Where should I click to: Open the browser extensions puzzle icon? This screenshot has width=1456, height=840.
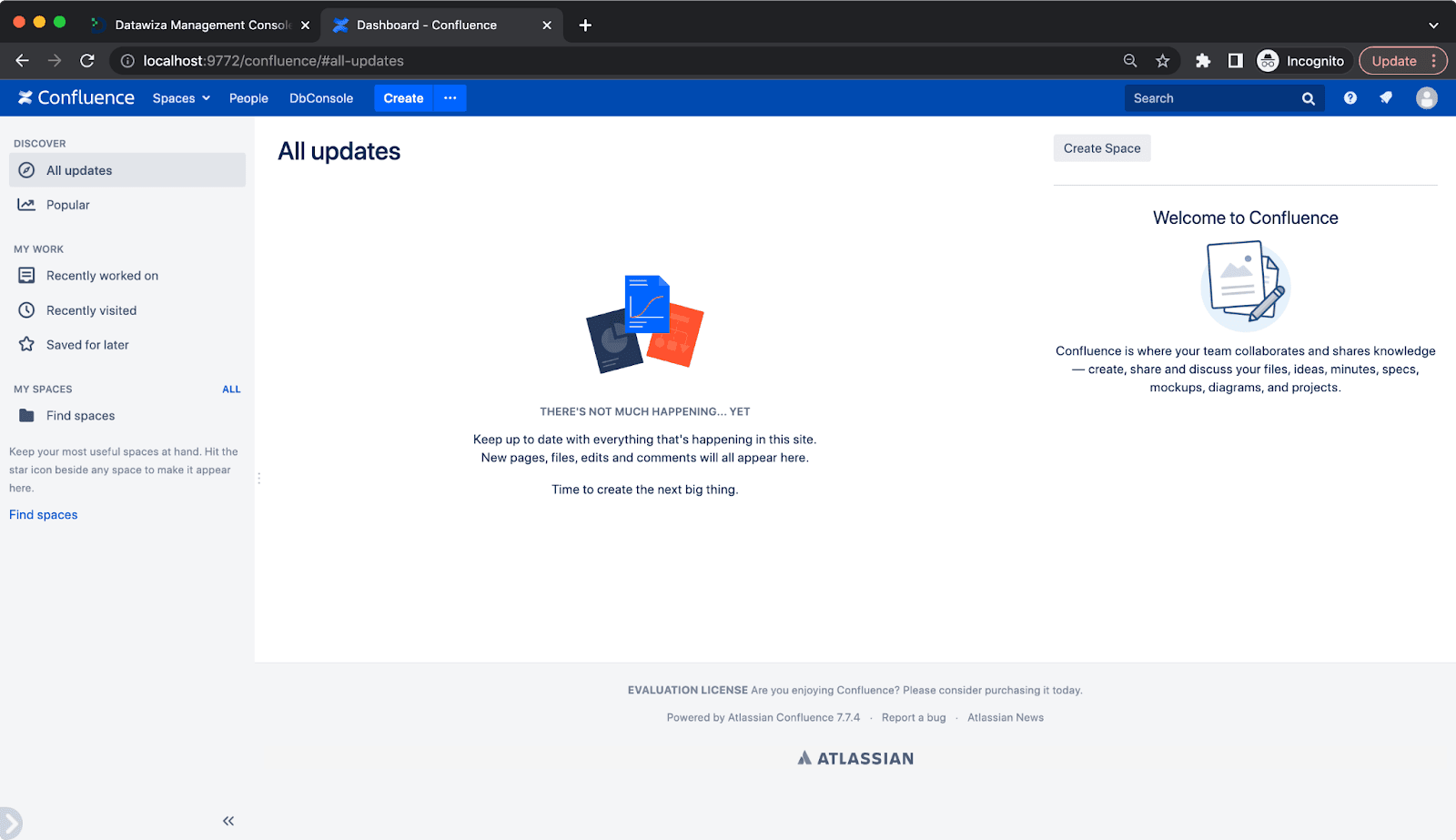point(1203,61)
